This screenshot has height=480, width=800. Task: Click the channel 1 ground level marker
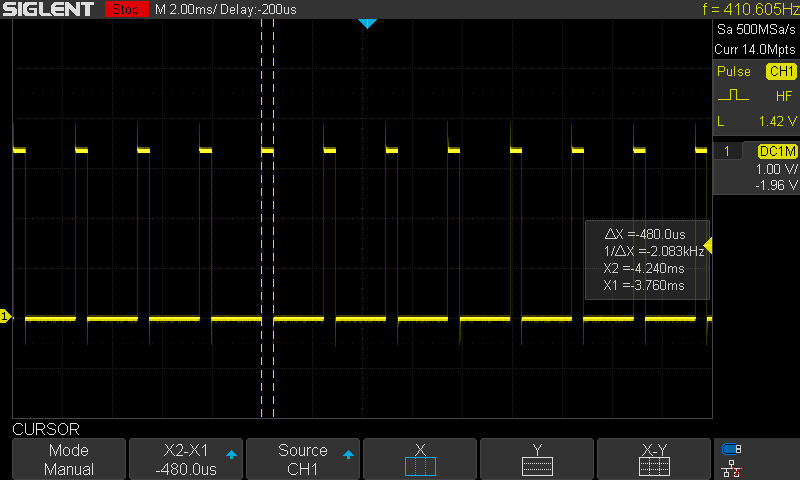[x=5, y=316]
